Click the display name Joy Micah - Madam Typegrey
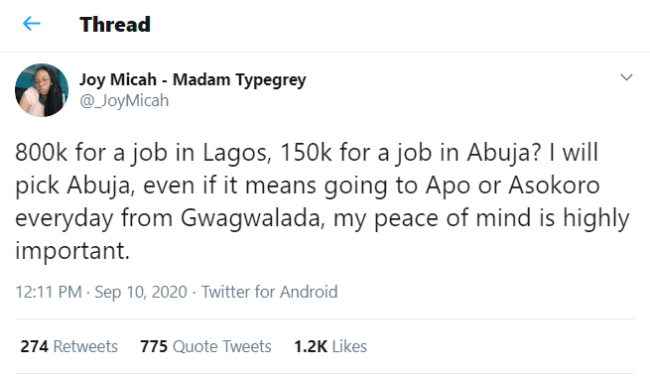 193,80
